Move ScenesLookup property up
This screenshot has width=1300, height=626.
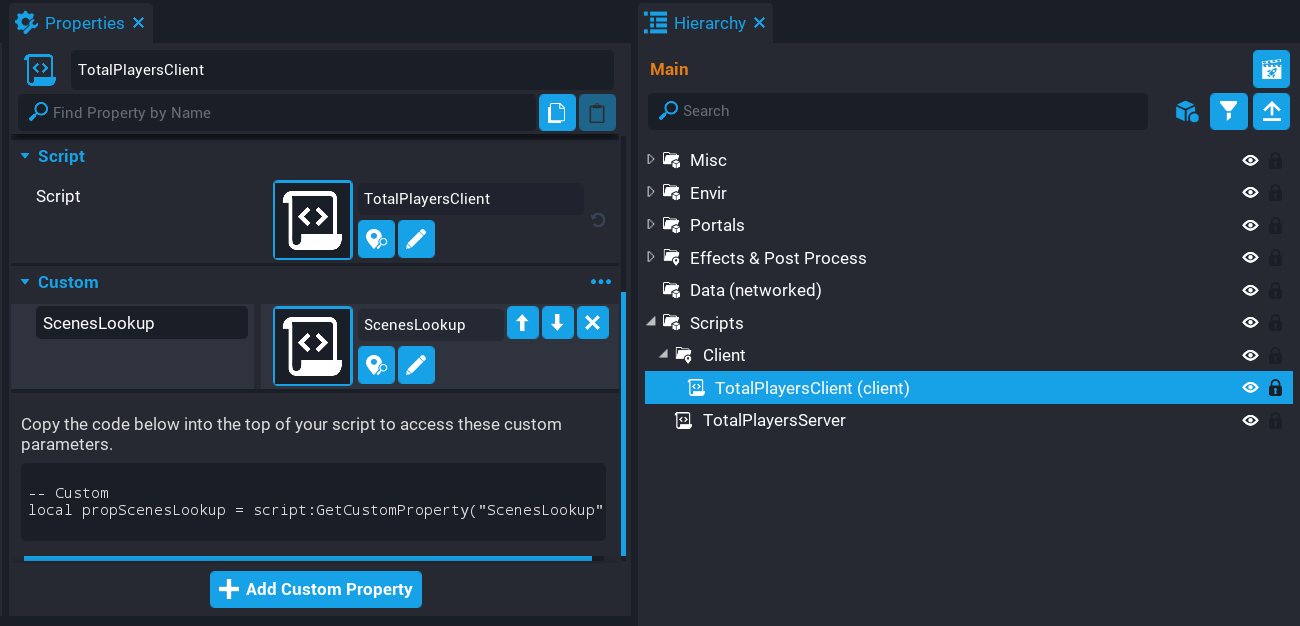pos(523,323)
